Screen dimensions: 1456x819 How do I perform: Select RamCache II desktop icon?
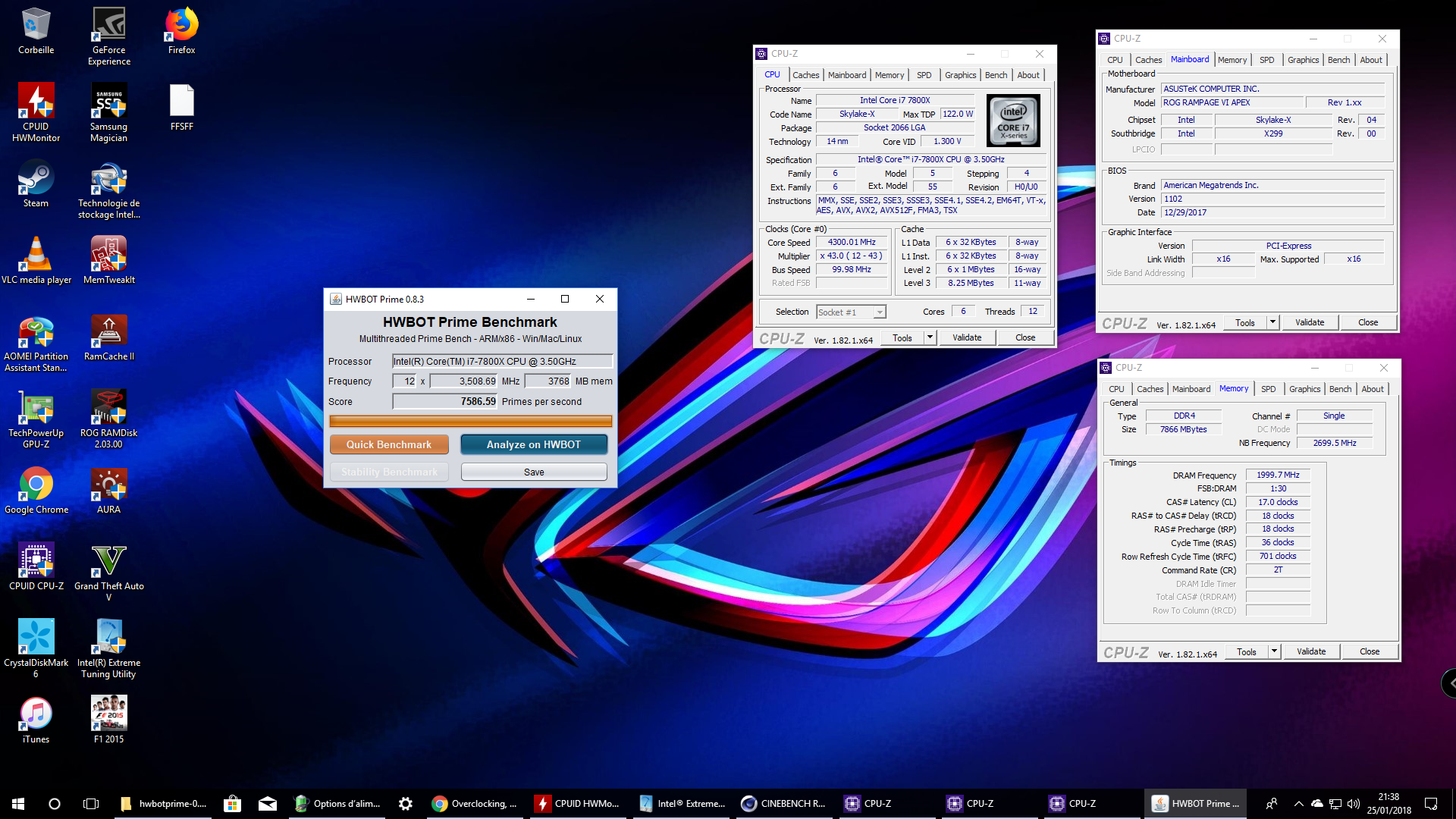108,337
